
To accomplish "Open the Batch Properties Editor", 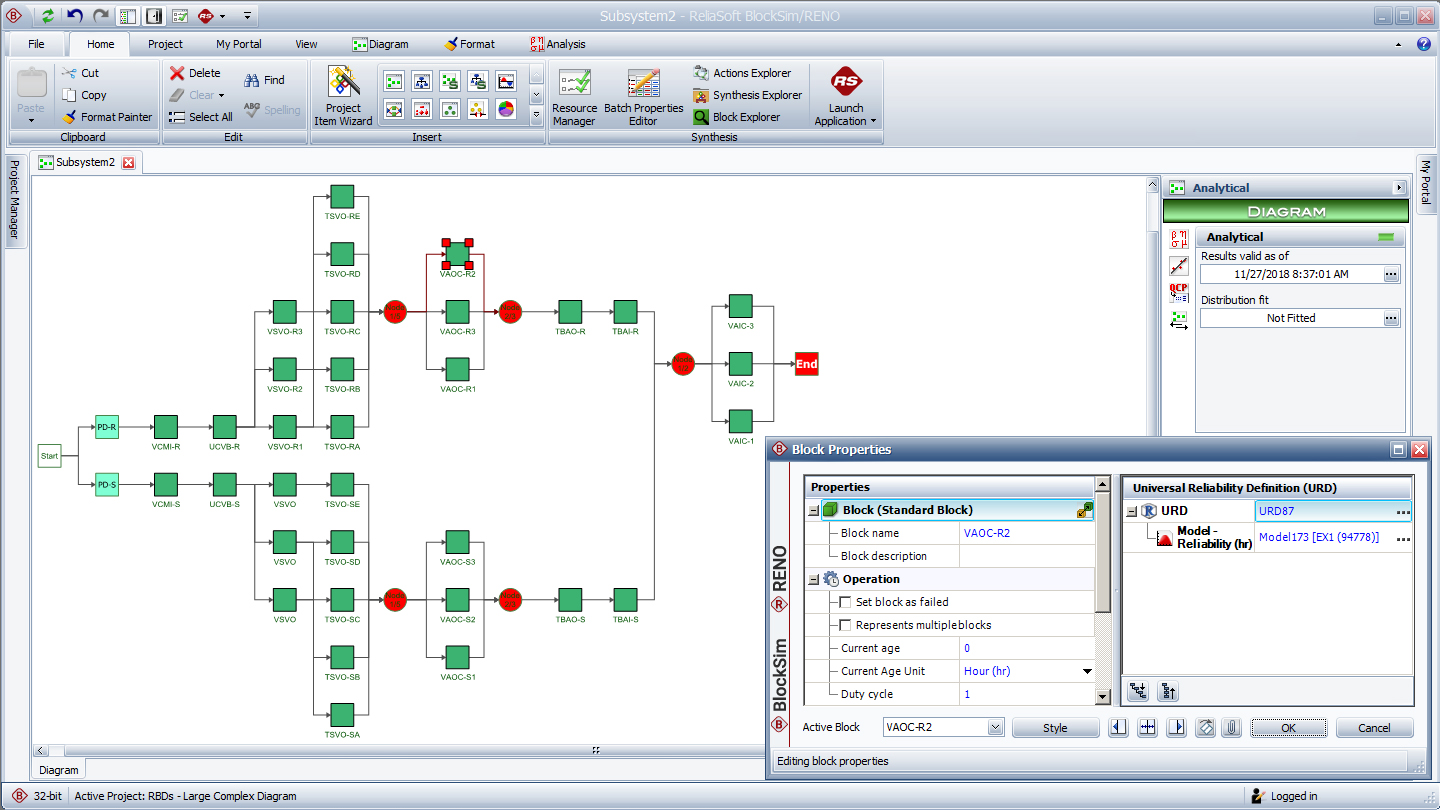I will coord(643,97).
